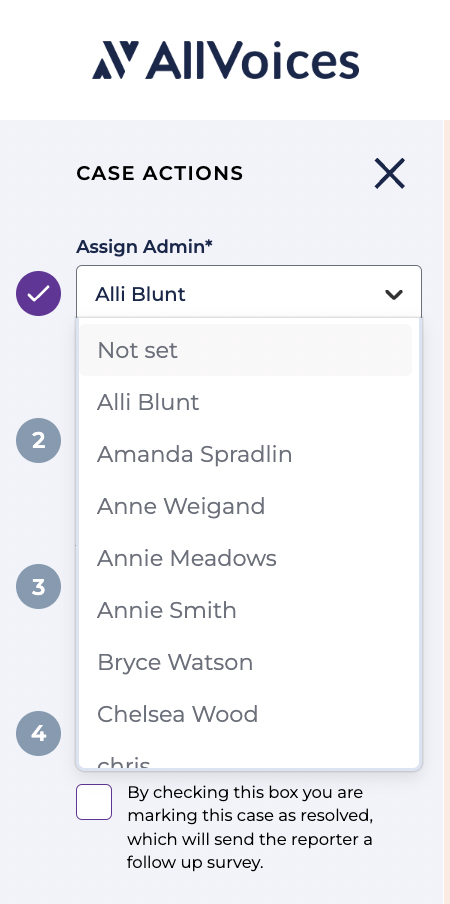
Task: Assign Bryce Watson as admin
Action: point(246,662)
